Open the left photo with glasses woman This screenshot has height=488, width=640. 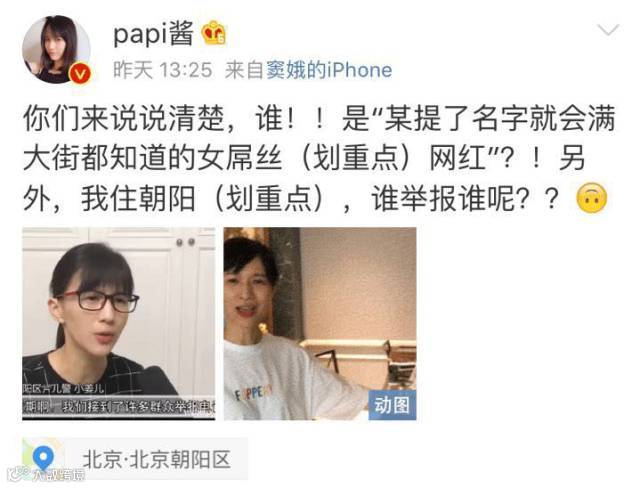118,324
